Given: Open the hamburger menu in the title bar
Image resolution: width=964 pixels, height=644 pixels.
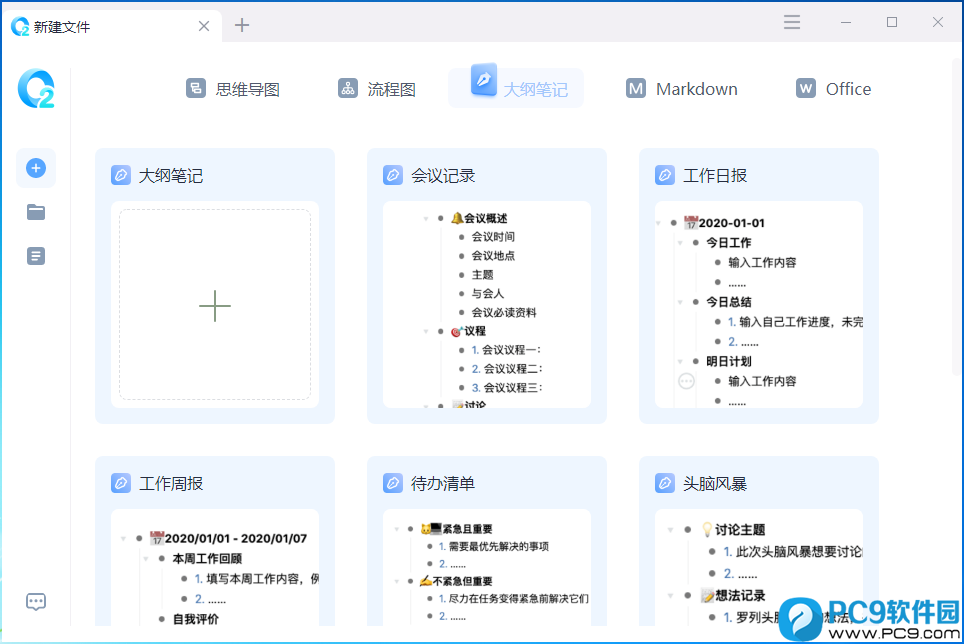Looking at the screenshot, I should click(x=792, y=22).
